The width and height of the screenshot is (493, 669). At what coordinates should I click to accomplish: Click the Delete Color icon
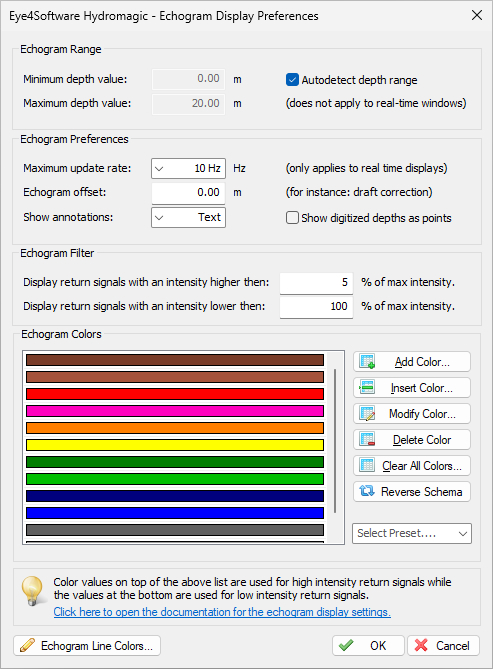tap(367, 439)
